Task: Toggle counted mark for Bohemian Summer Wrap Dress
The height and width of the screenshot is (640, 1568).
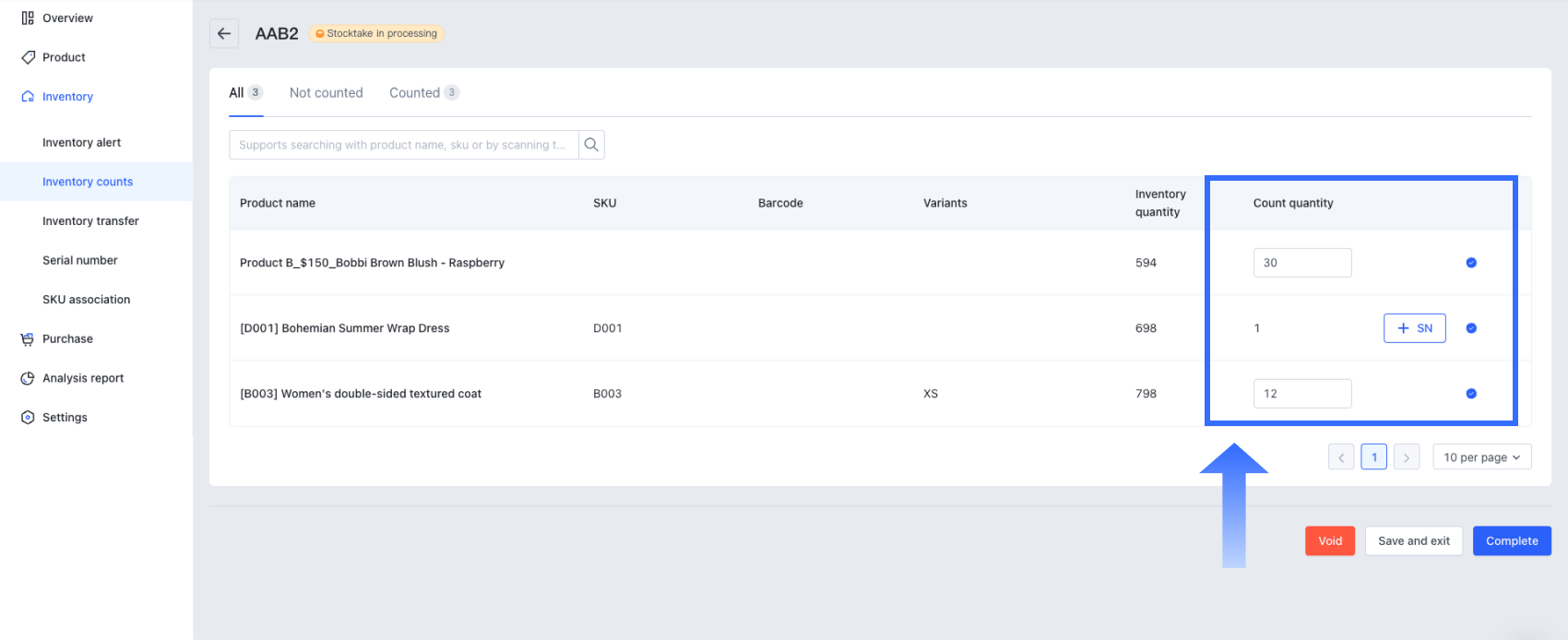Action: point(1471,328)
